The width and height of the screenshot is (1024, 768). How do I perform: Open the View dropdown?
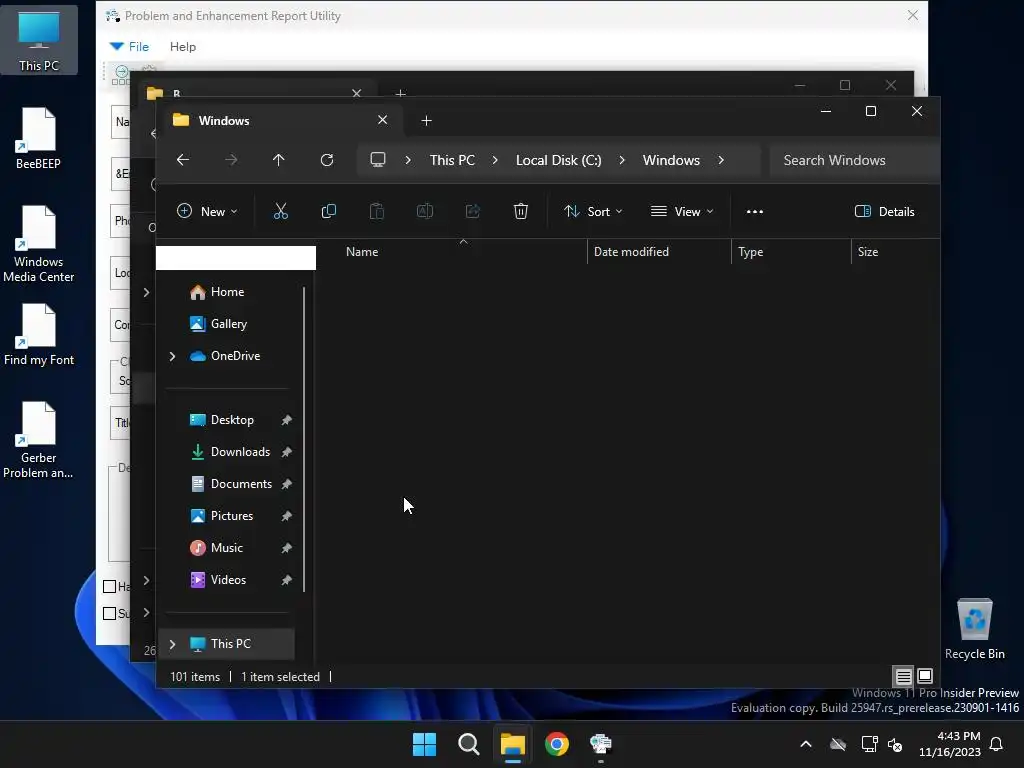click(682, 211)
